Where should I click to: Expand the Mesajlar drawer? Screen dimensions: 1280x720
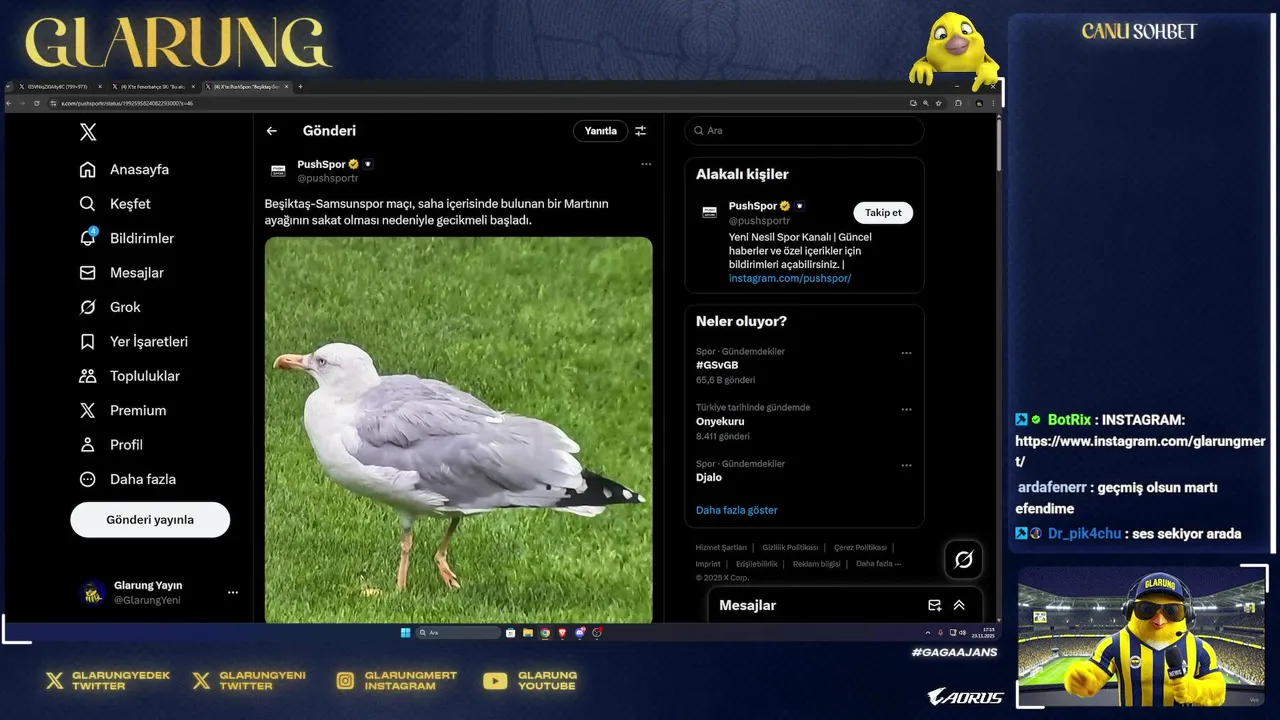point(959,605)
